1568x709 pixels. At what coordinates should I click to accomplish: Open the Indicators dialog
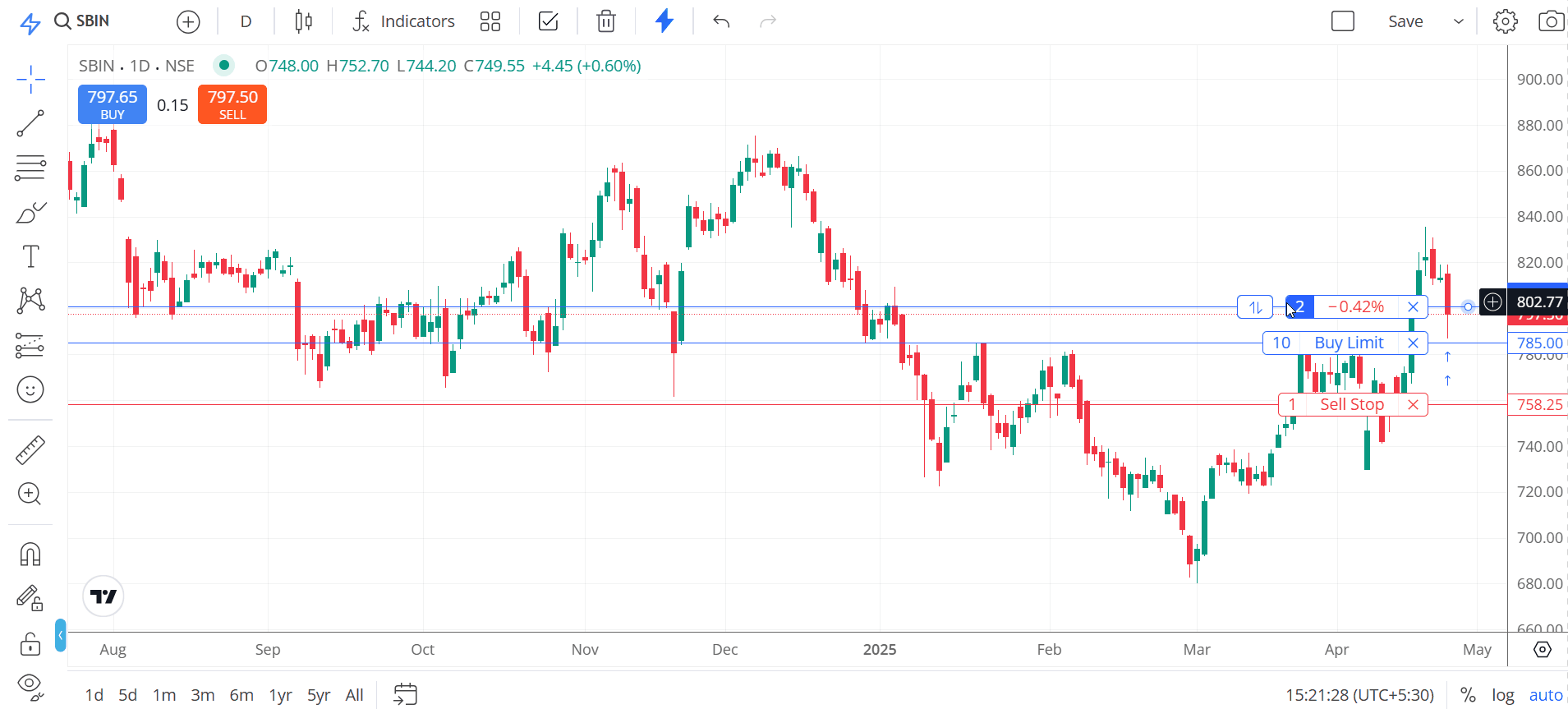[403, 22]
